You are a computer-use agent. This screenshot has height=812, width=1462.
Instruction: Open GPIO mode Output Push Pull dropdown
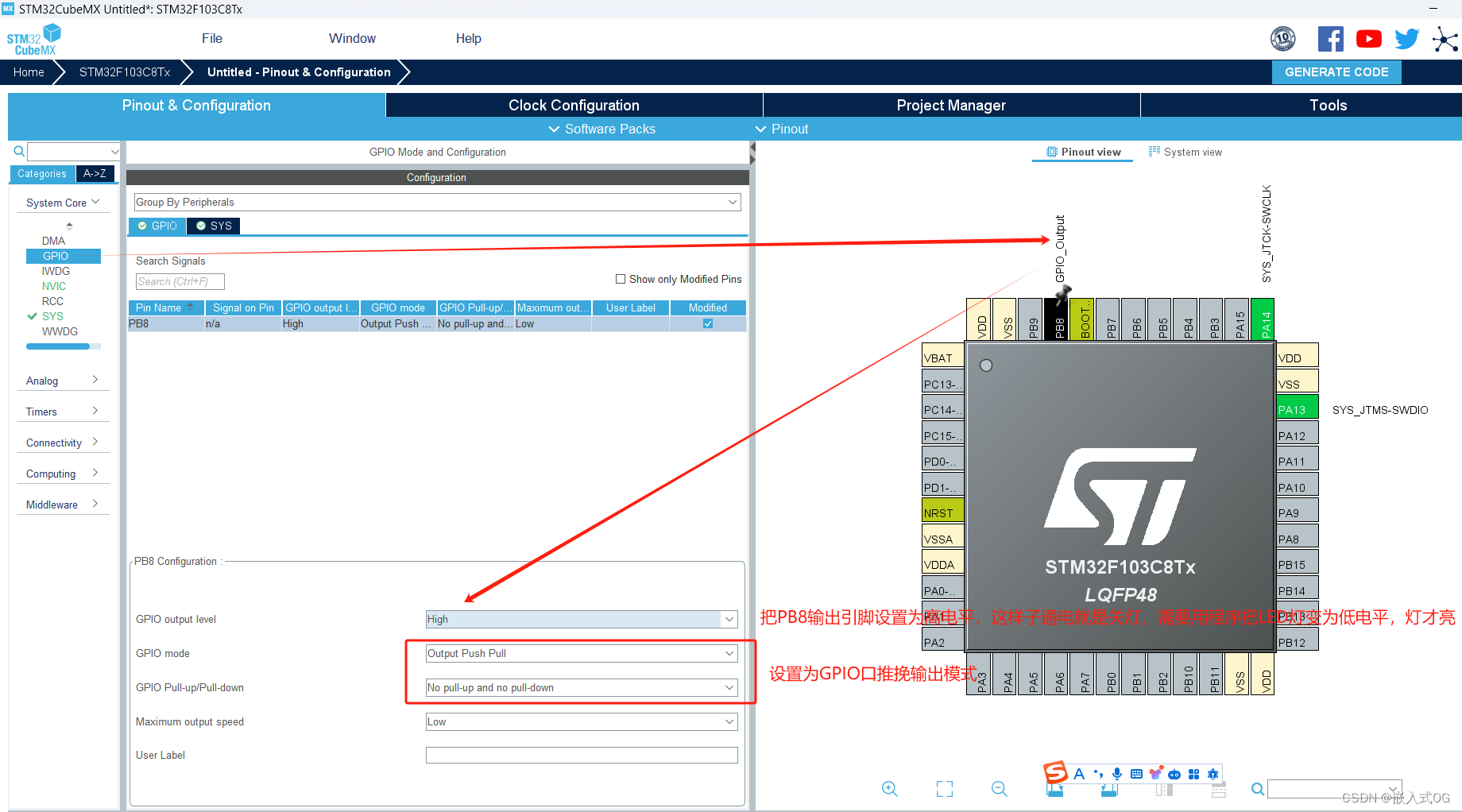click(582, 653)
